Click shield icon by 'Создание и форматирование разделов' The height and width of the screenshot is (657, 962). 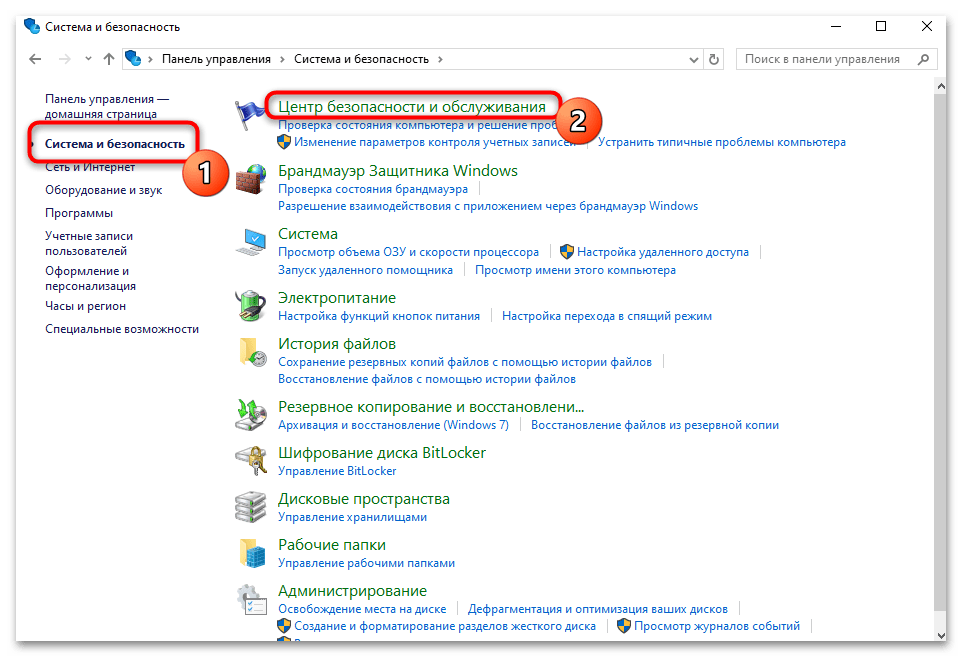click(x=283, y=626)
